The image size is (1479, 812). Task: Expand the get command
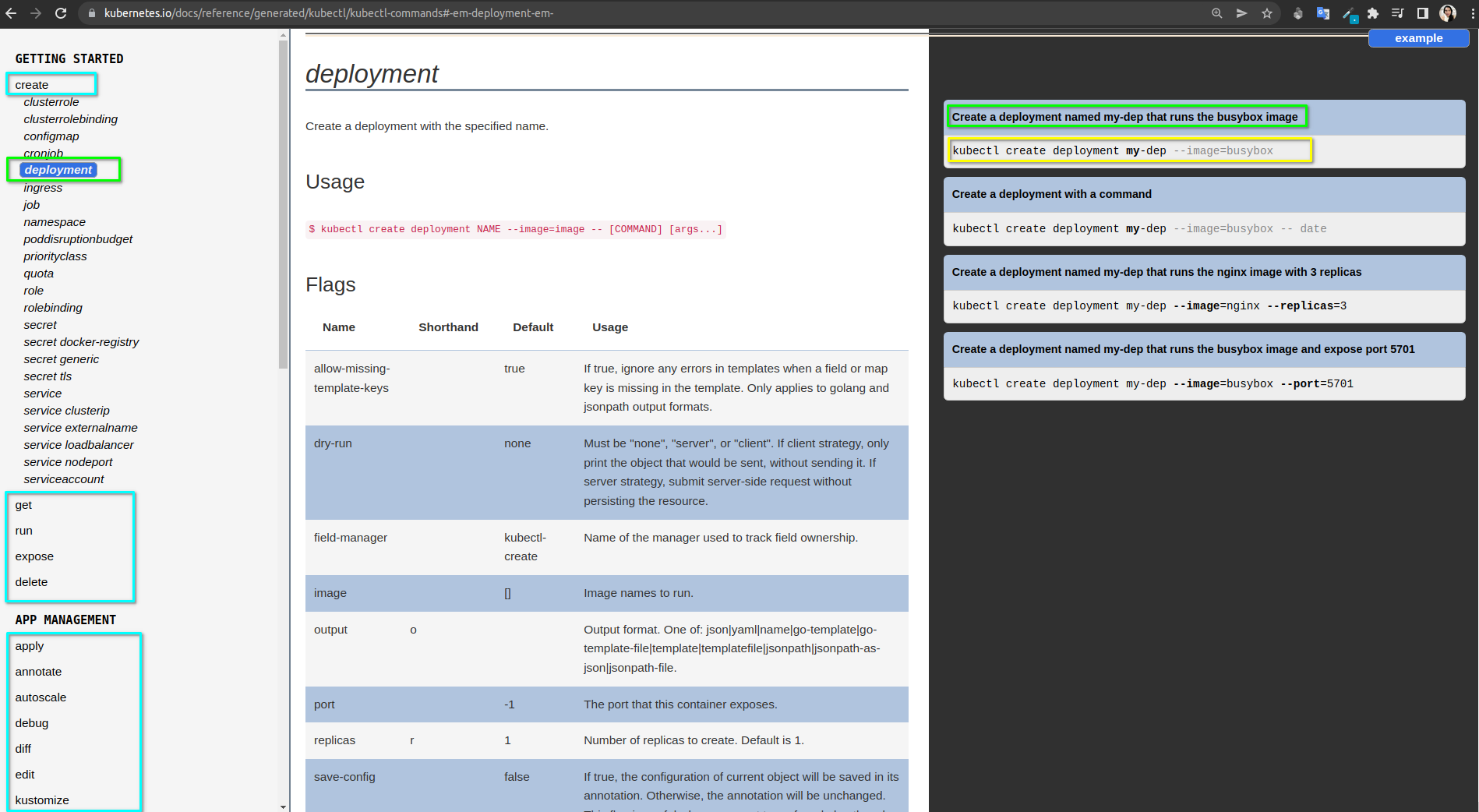23,505
